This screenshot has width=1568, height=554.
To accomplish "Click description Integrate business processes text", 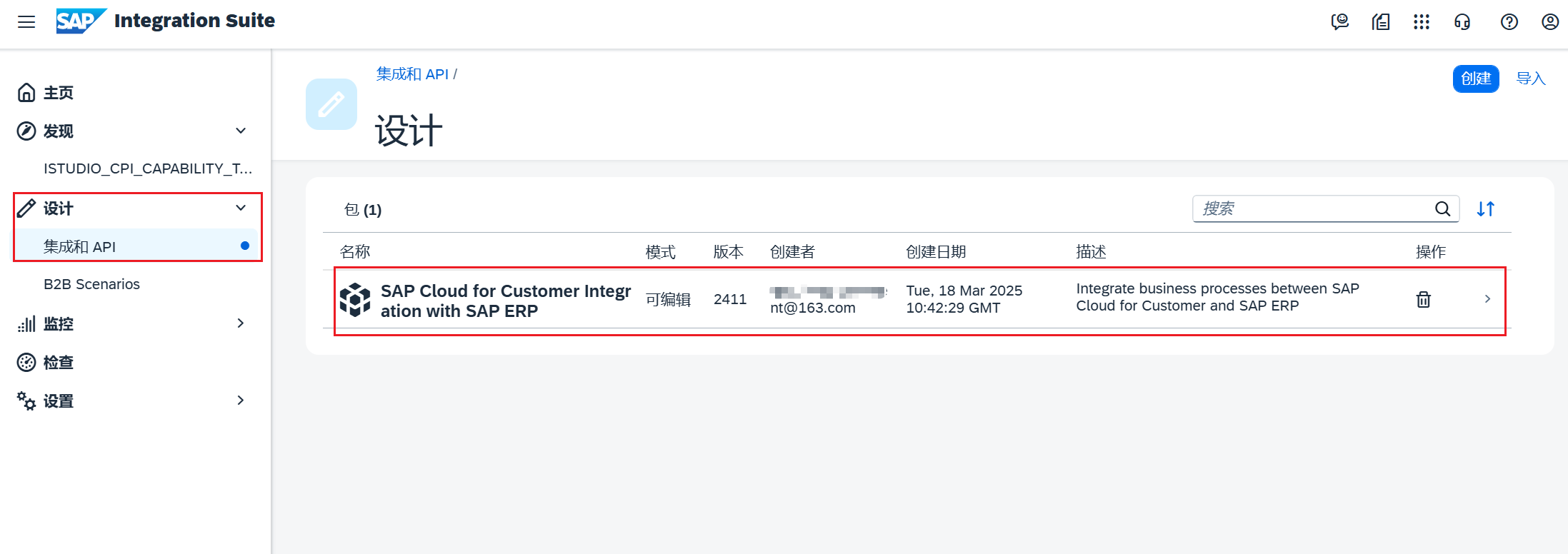I will (x=1218, y=297).
